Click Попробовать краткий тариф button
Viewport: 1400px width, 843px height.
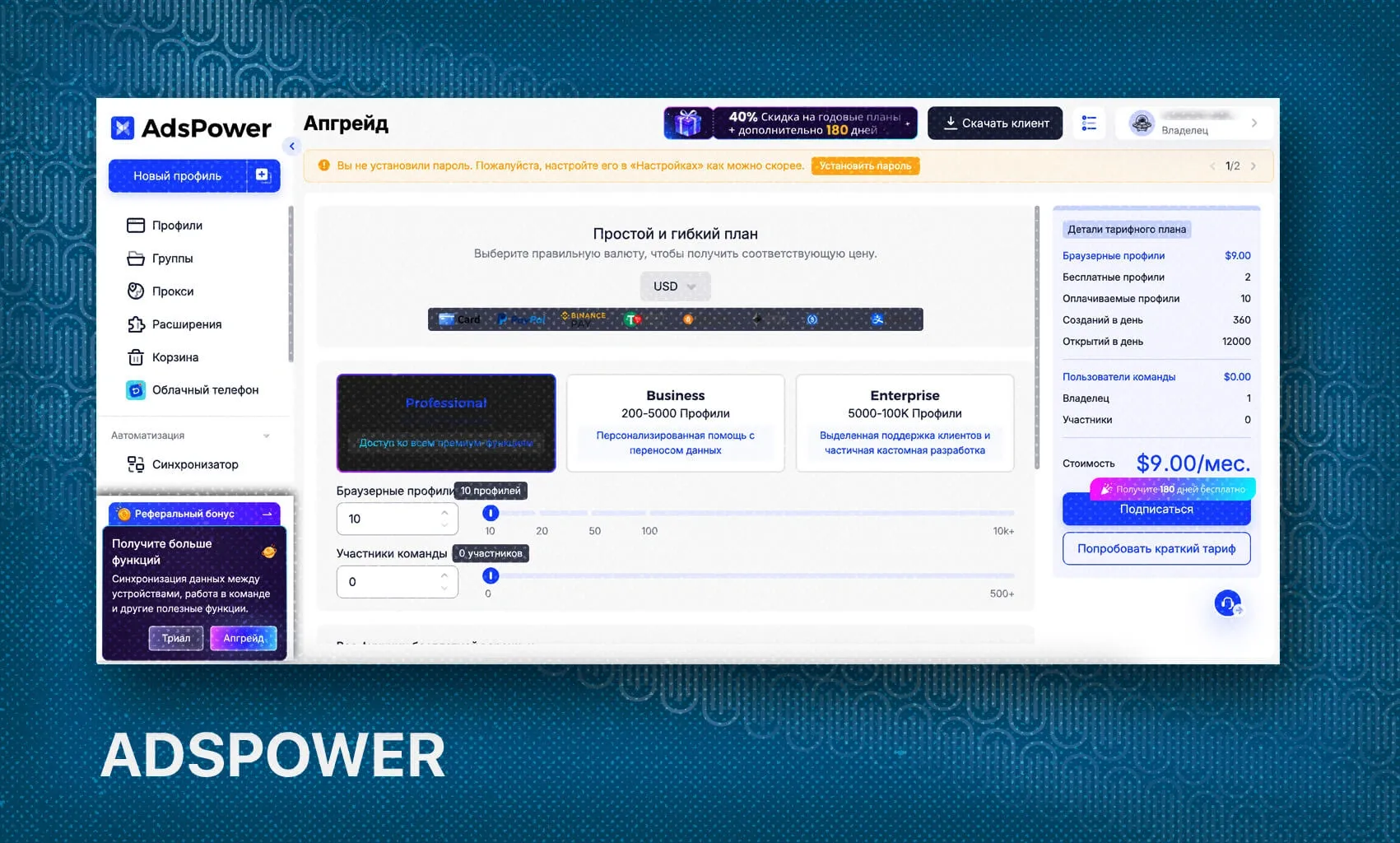coord(1156,548)
